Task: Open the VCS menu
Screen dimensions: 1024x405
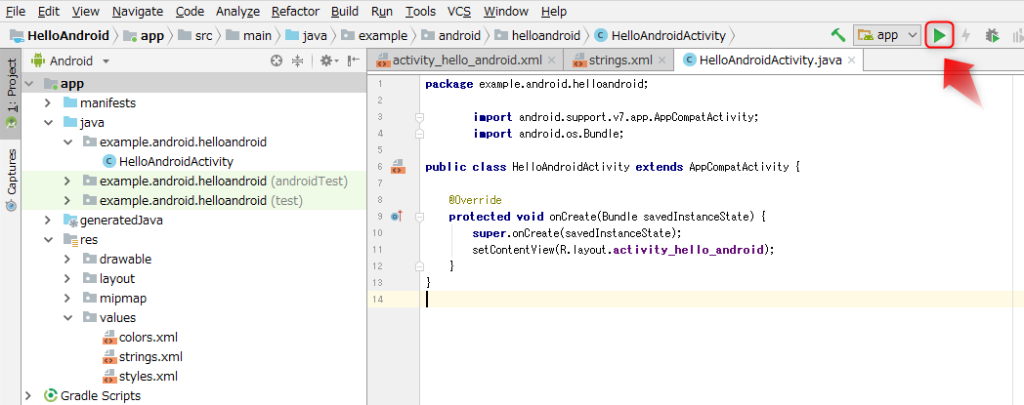Action: tap(460, 11)
